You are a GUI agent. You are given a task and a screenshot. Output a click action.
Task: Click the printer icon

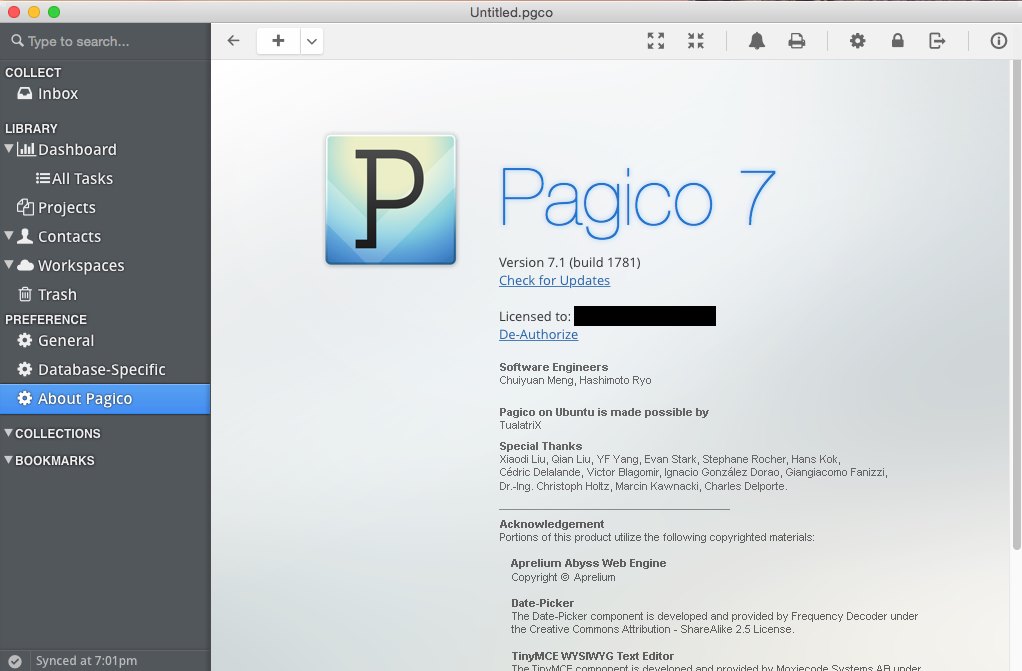click(x=796, y=41)
